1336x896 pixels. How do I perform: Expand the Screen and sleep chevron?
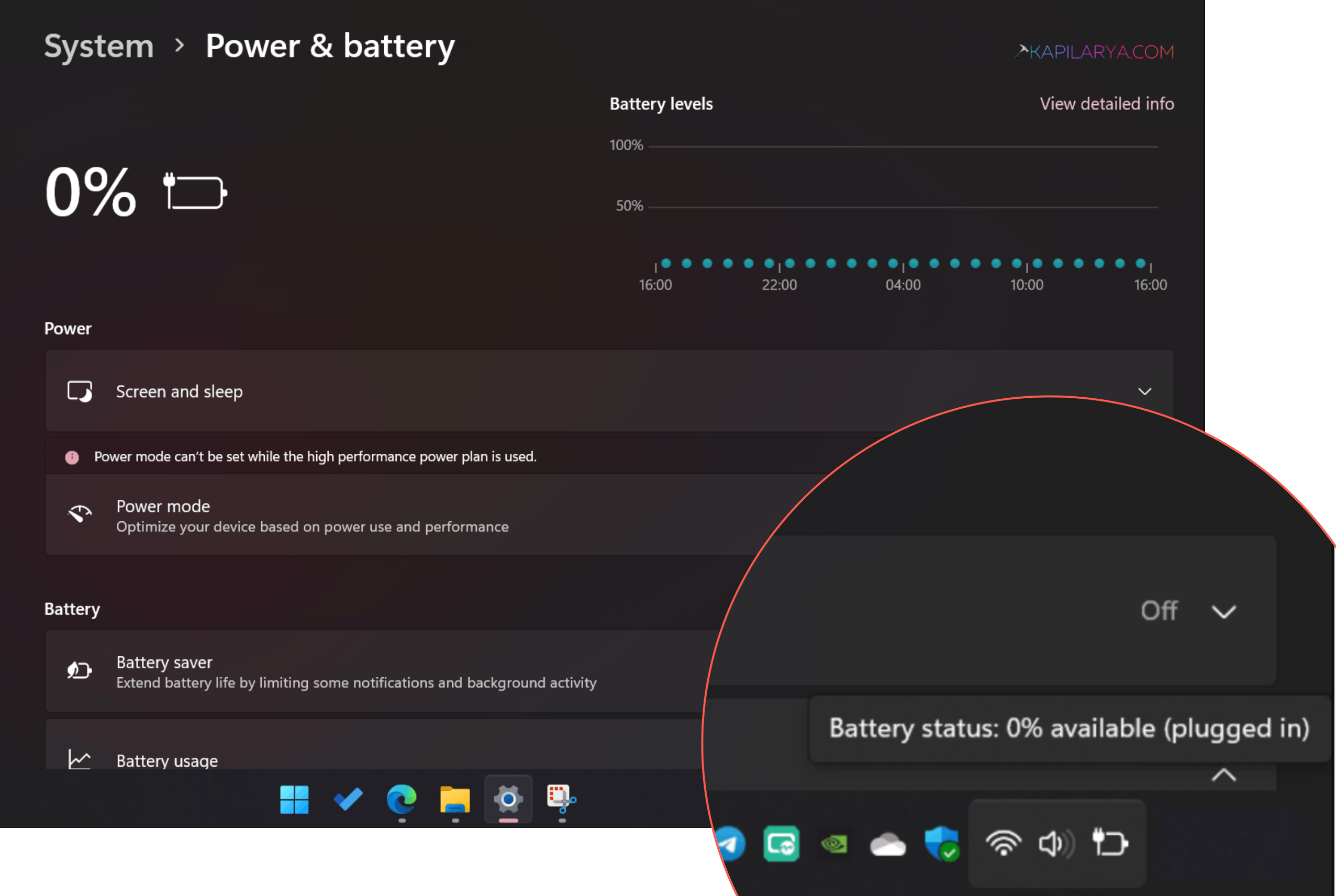tap(1144, 391)
